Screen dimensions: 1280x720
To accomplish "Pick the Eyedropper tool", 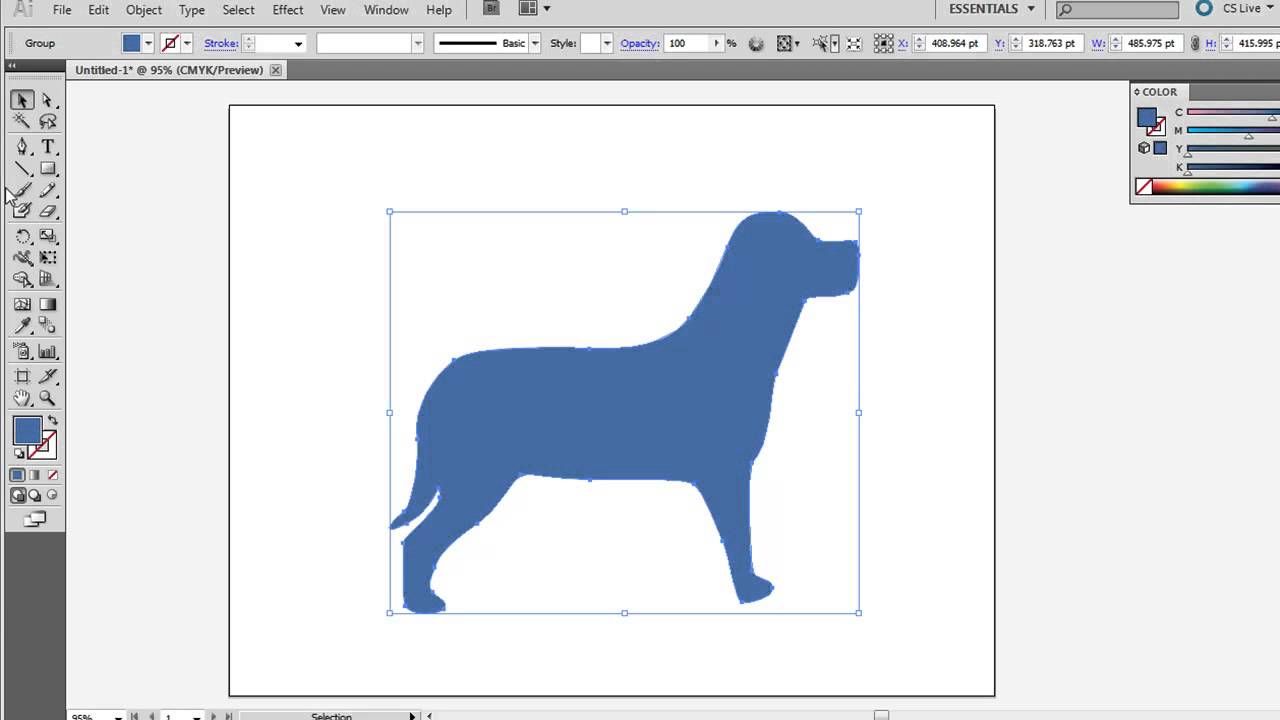I will [22, 325].
